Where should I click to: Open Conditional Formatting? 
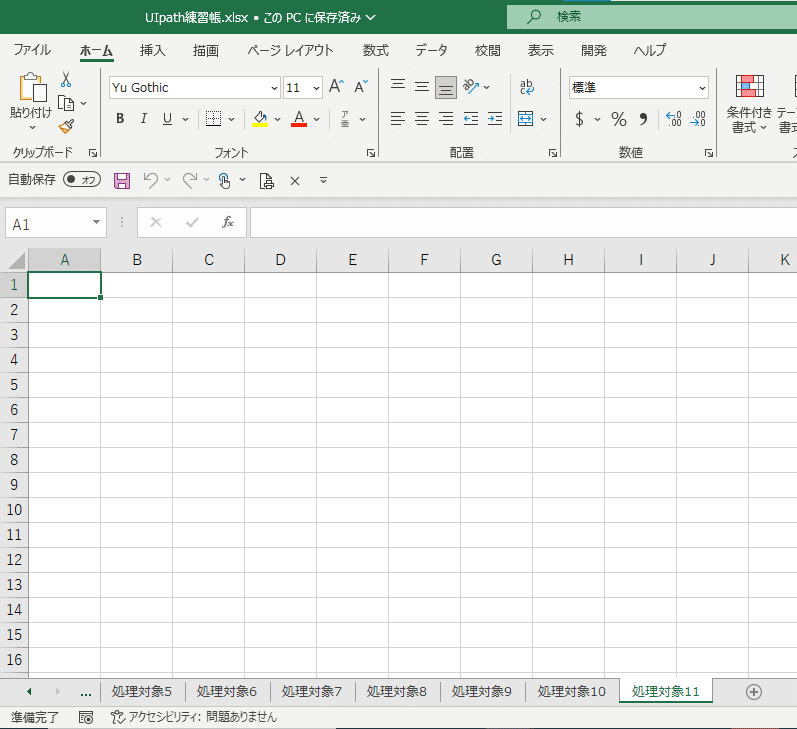point(749,104)
